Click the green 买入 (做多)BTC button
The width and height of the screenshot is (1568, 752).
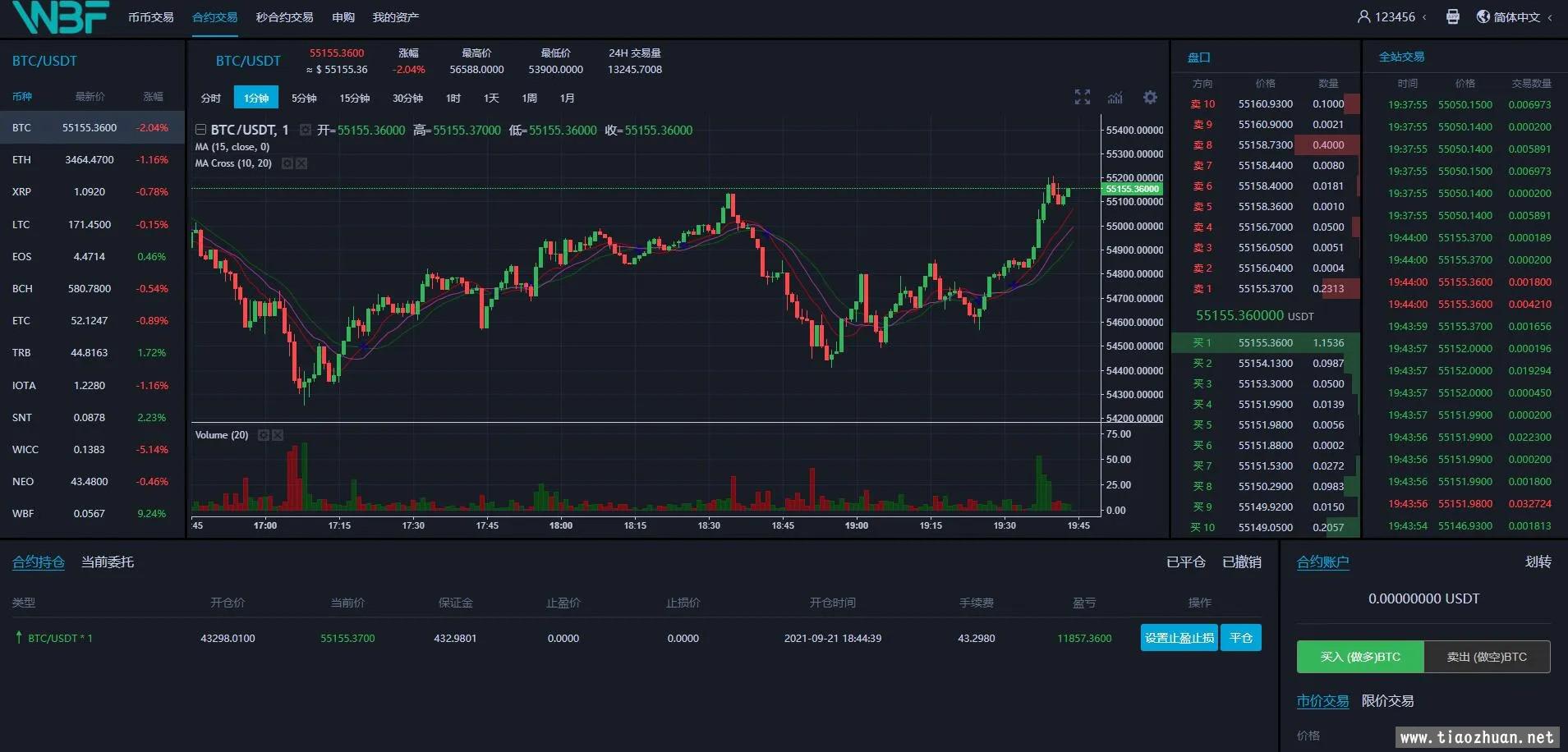[1359, 657]
